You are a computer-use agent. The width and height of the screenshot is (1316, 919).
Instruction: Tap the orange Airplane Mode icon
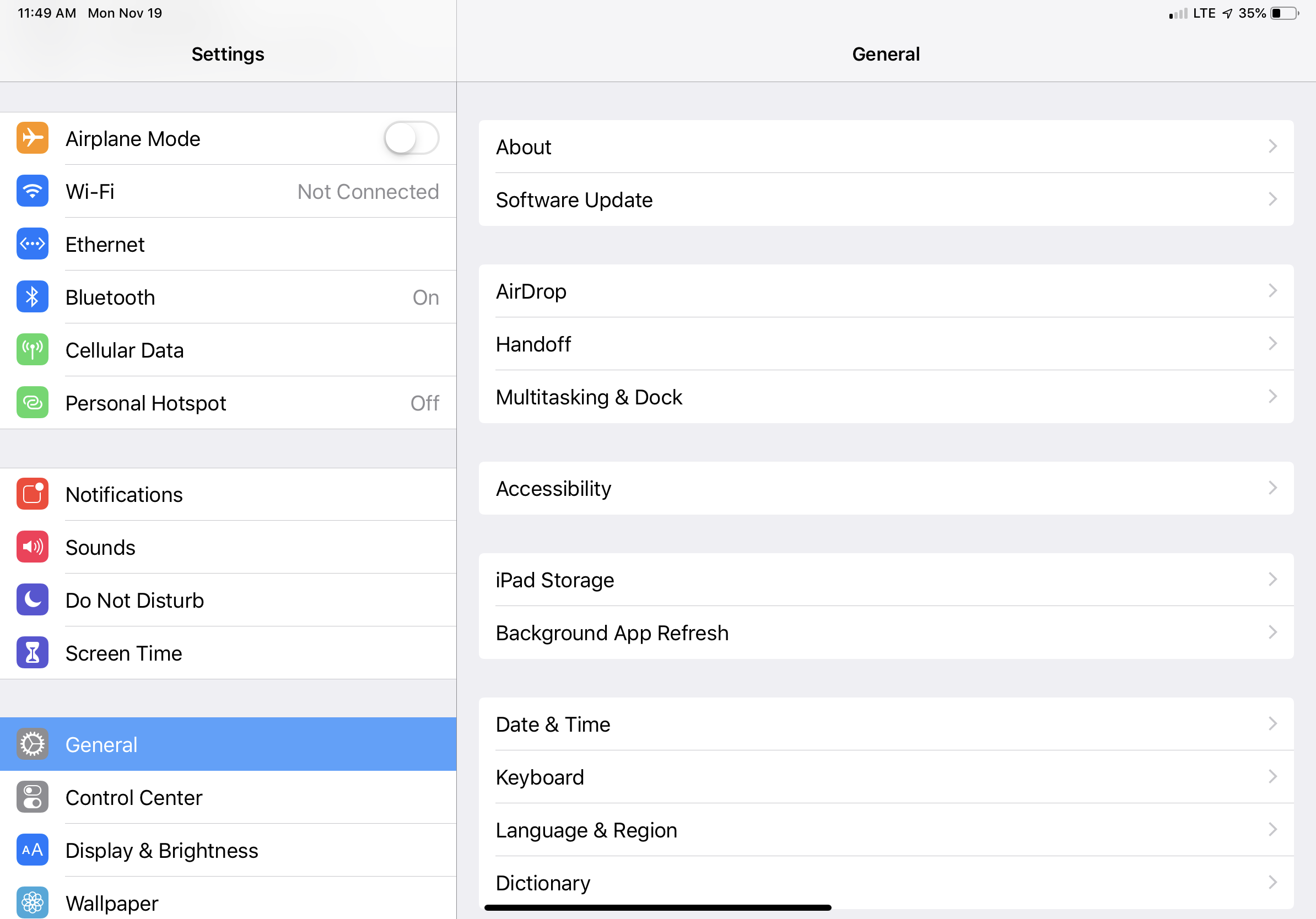pyautogui.click(x=33, y=138)
